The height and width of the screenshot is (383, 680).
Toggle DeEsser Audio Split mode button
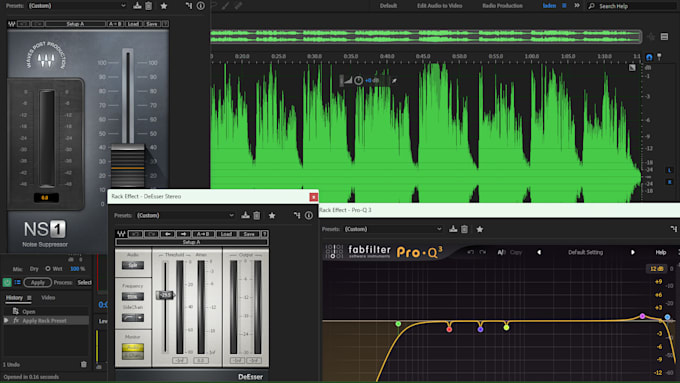click(133, 265)
